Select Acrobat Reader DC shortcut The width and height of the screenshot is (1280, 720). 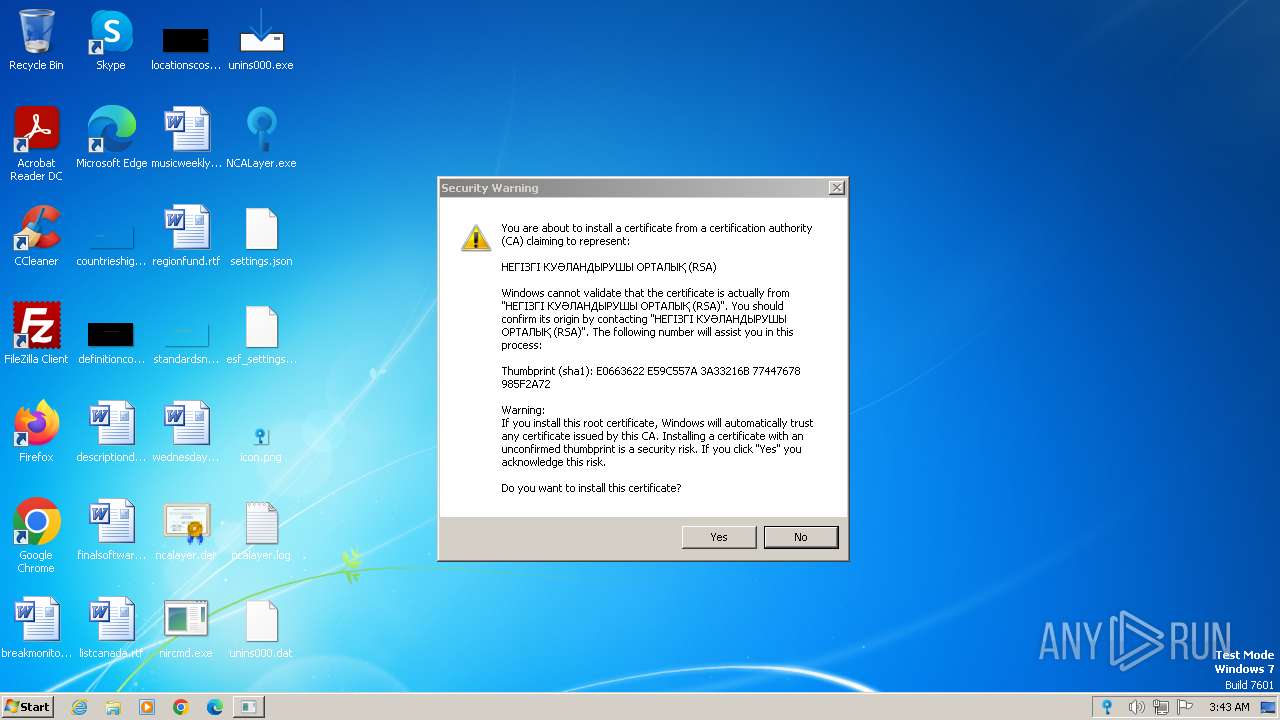click(x=36, y=144)
